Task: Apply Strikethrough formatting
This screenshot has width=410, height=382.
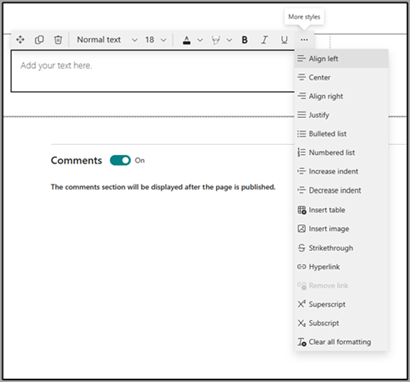Action: click(x=341, y=248)
